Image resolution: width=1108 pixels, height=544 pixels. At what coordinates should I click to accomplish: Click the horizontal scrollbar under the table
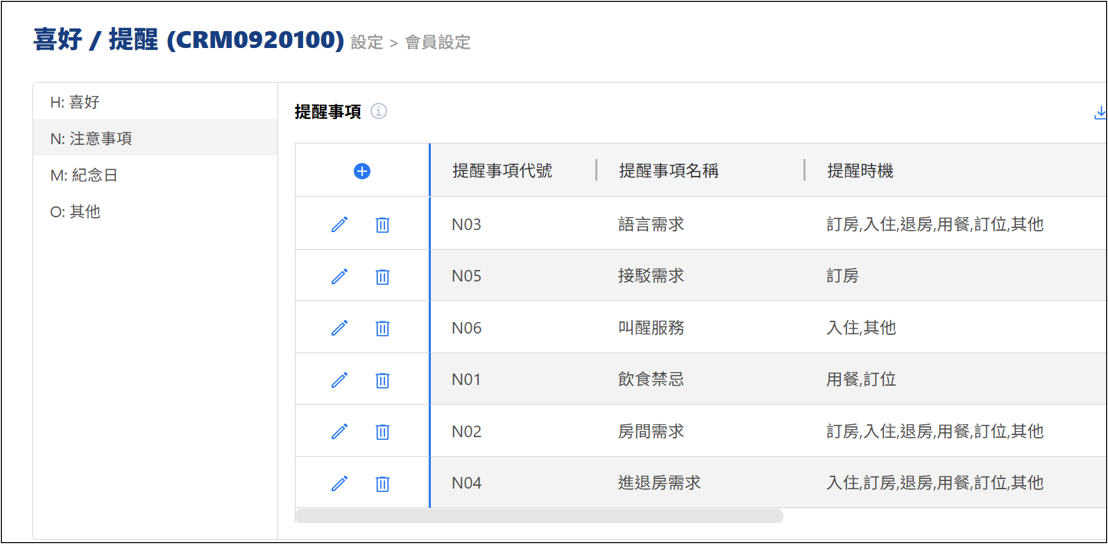(540, 516)
